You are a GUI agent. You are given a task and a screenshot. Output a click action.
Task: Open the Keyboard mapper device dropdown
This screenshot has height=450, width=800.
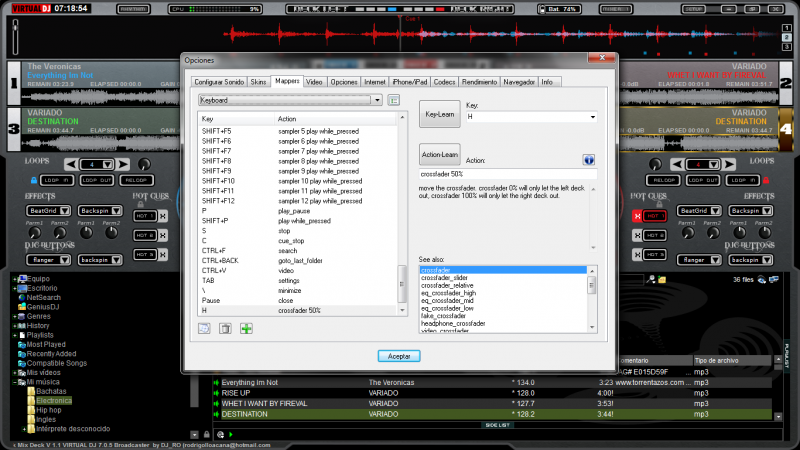(376, 100)
